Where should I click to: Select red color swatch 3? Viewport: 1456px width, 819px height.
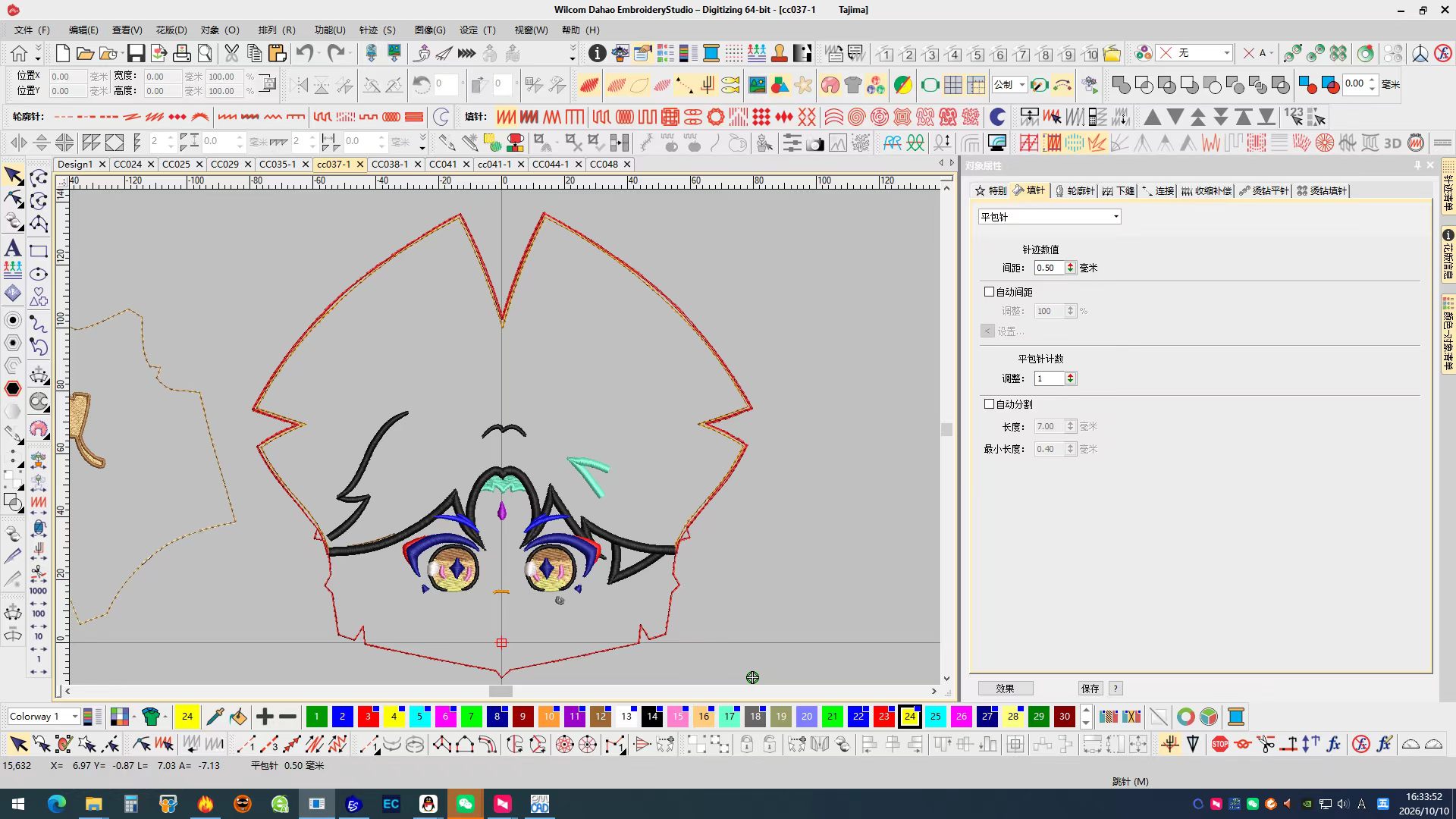pos(369,717)
